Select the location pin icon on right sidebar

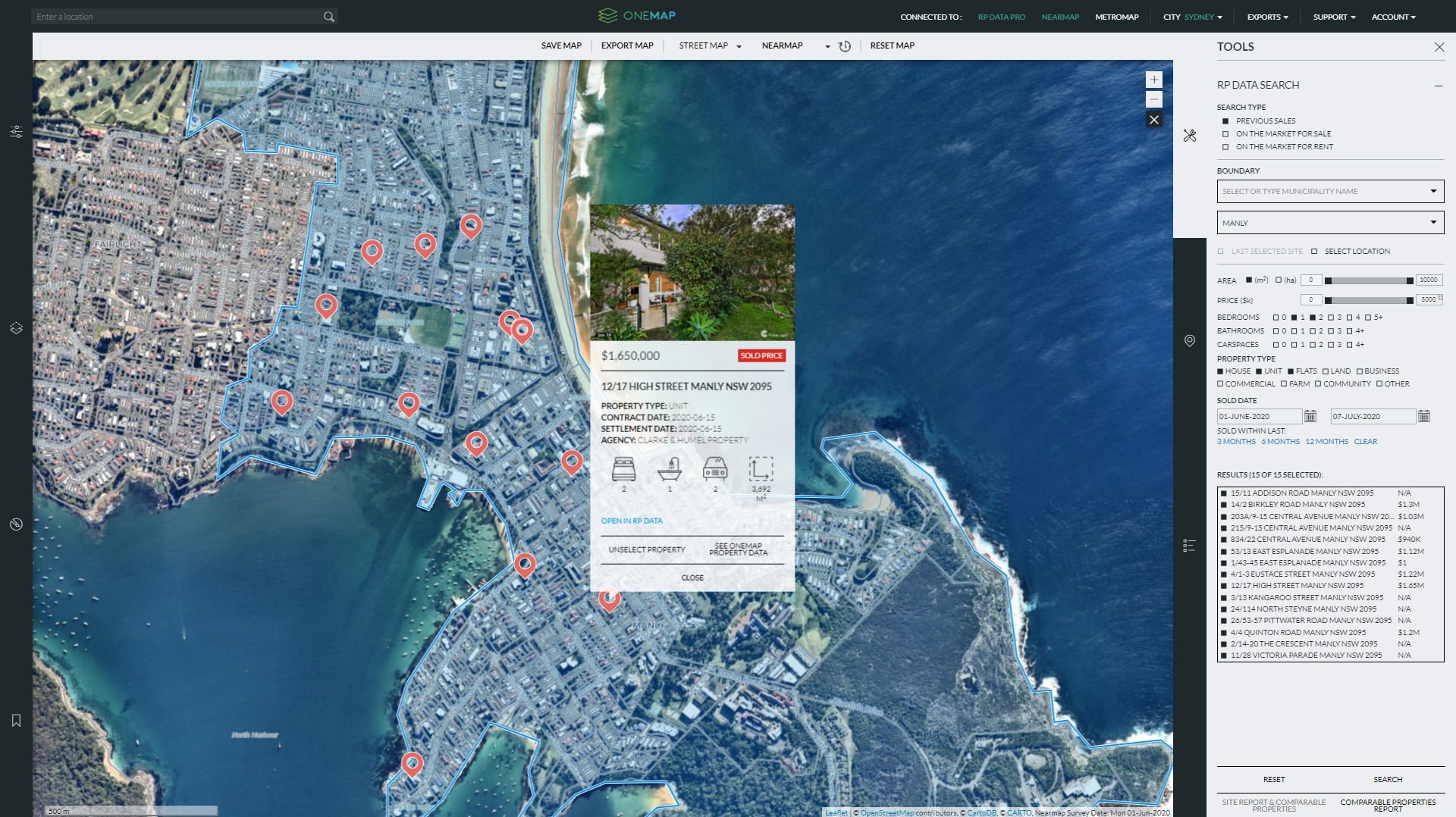tap(1189, 343)
